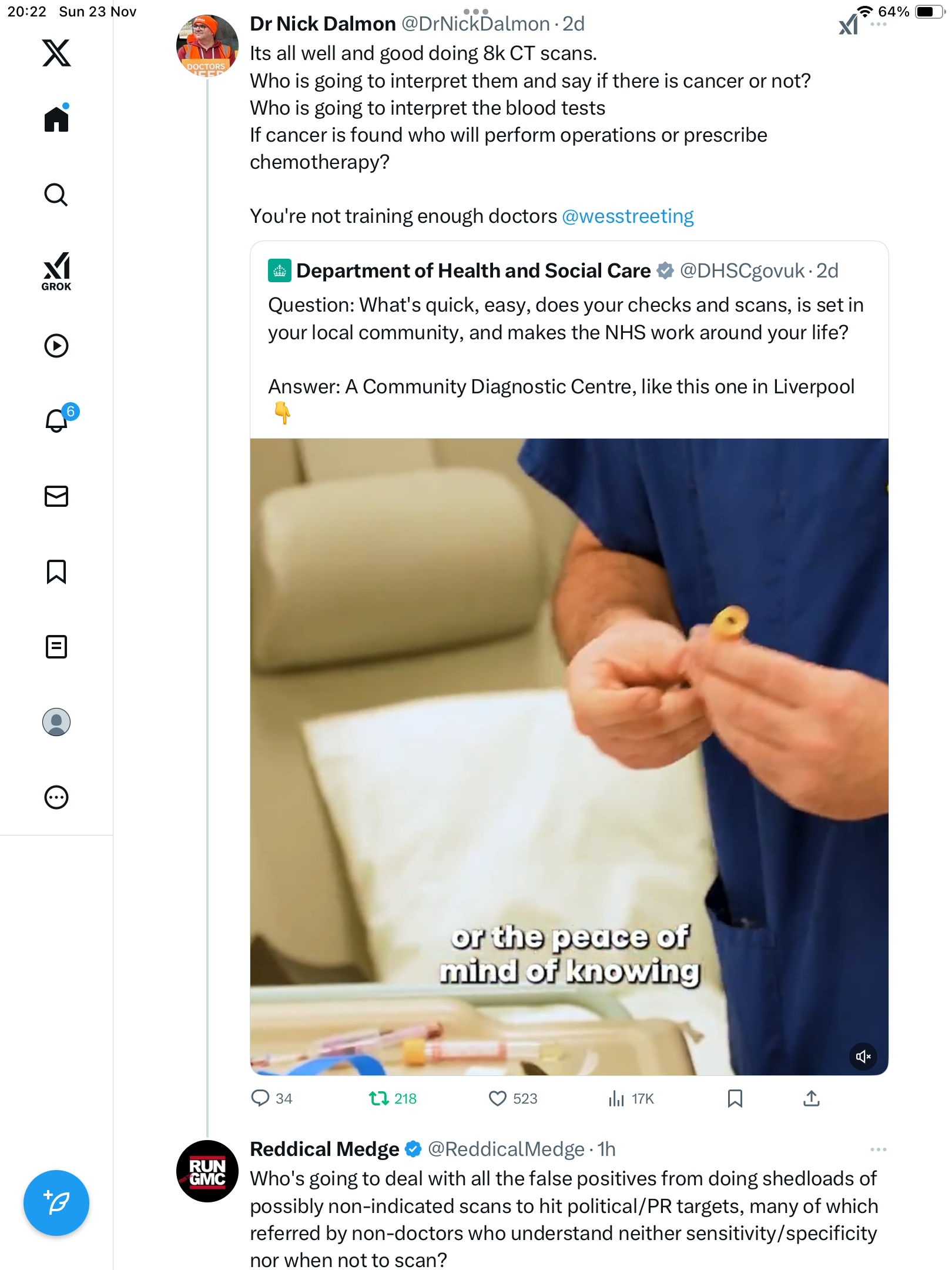
Task: Toggle repost on Dr Nick Dalmon's post
Action: [379, 1098]
